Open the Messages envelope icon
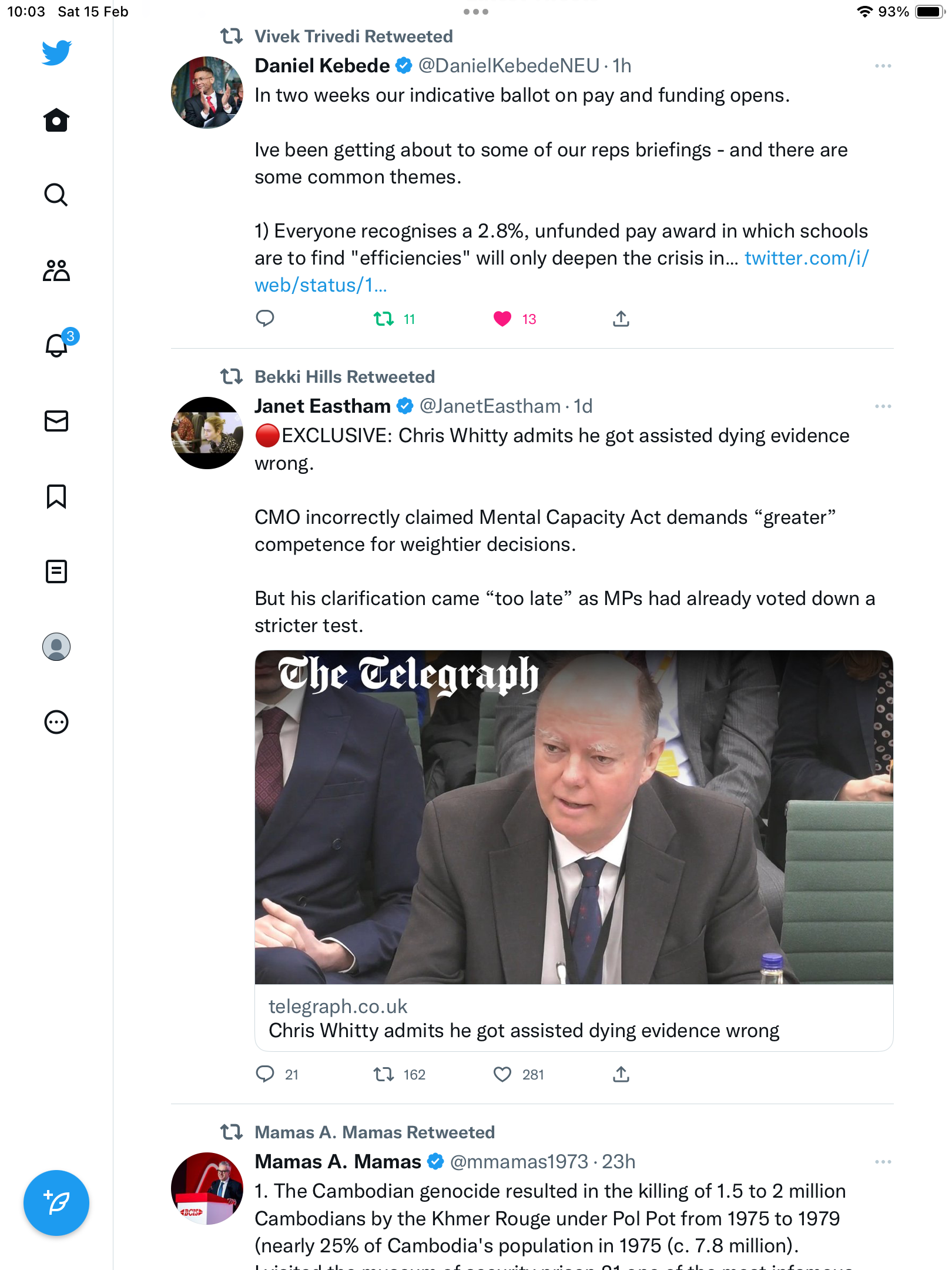 (x=56, y=421)
